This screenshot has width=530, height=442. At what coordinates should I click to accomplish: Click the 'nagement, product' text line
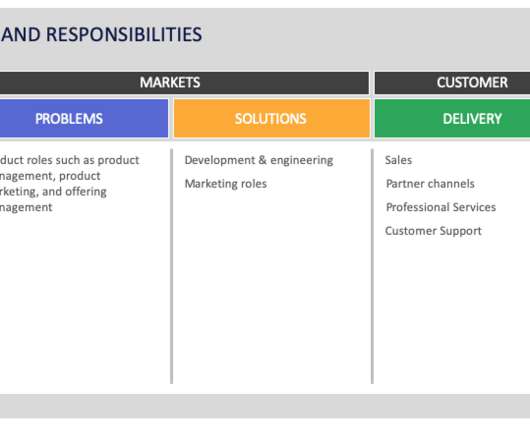[50, 176]
